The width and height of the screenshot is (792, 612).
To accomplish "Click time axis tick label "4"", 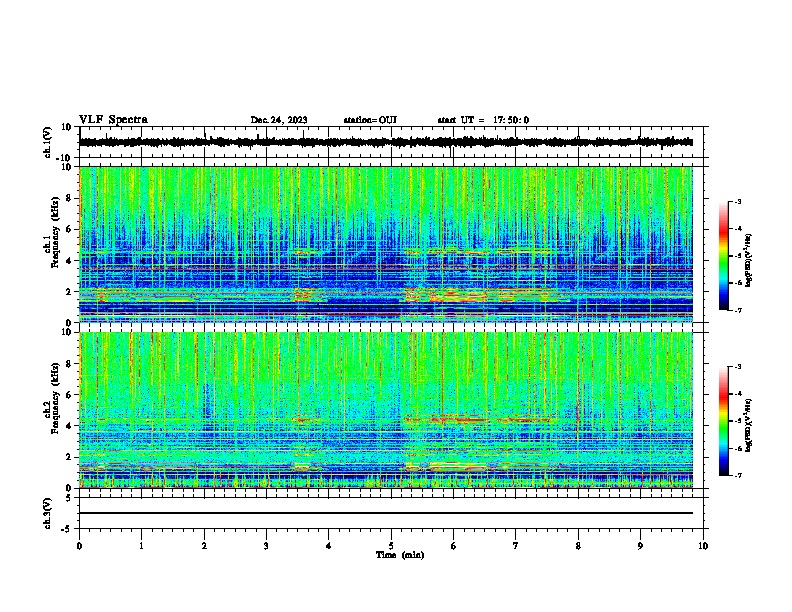I will (x=329, y=545).
